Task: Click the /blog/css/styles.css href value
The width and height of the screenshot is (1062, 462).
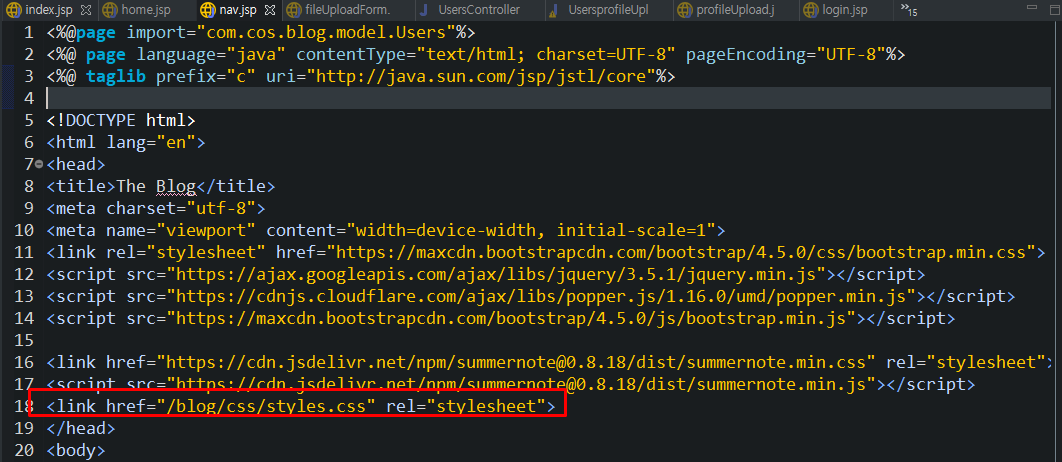Action: click(266, 406)
